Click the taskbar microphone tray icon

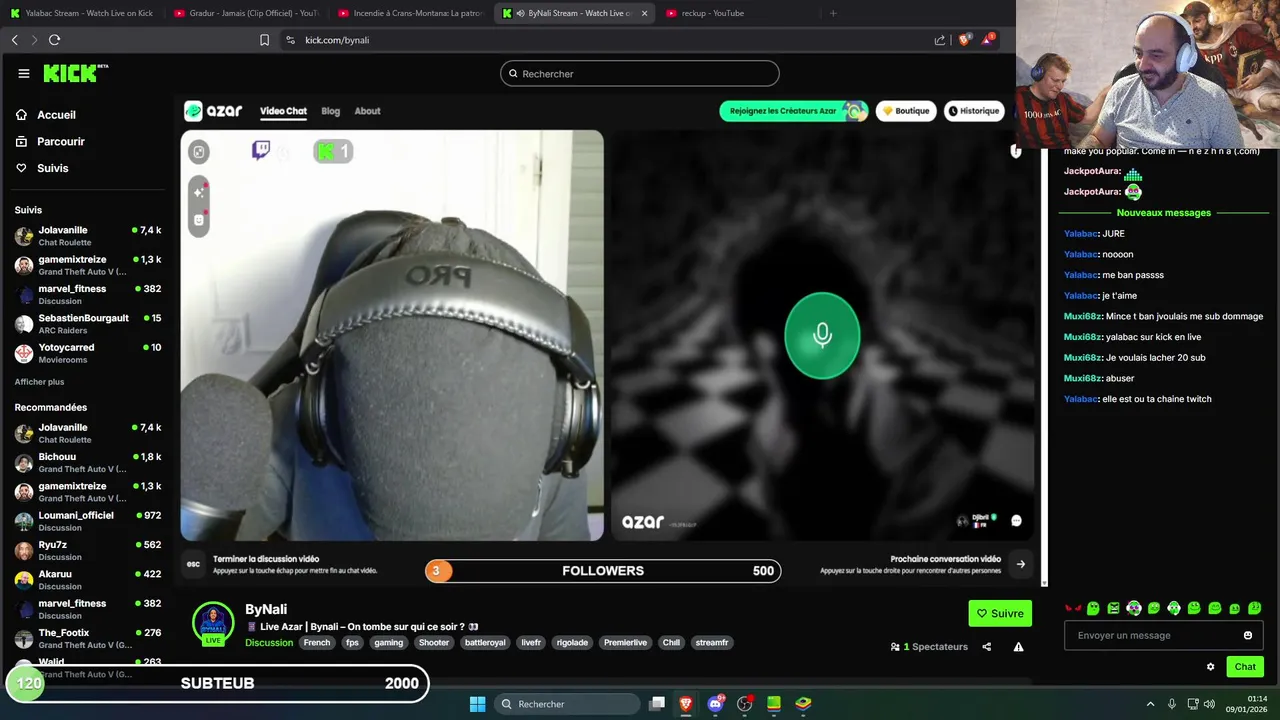click(1171, 704)
